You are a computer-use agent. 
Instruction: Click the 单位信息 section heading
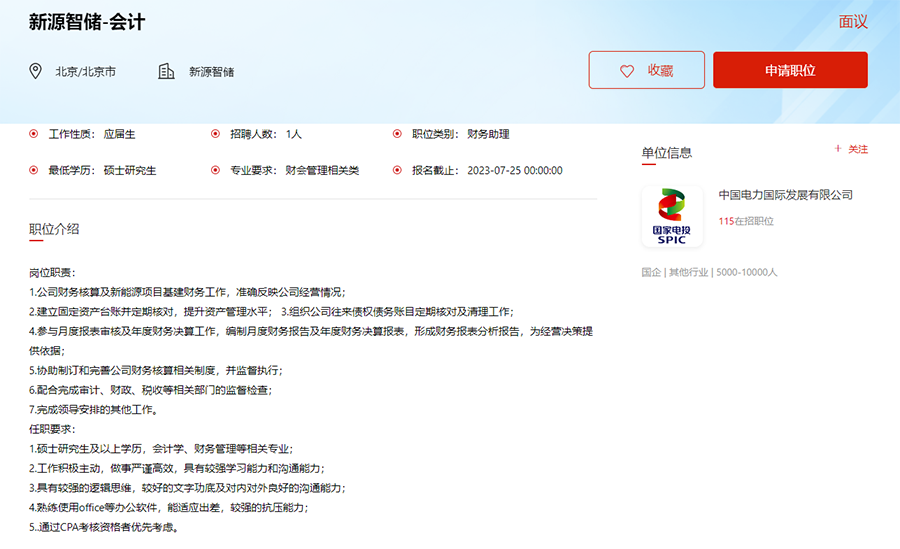point(666,153)
